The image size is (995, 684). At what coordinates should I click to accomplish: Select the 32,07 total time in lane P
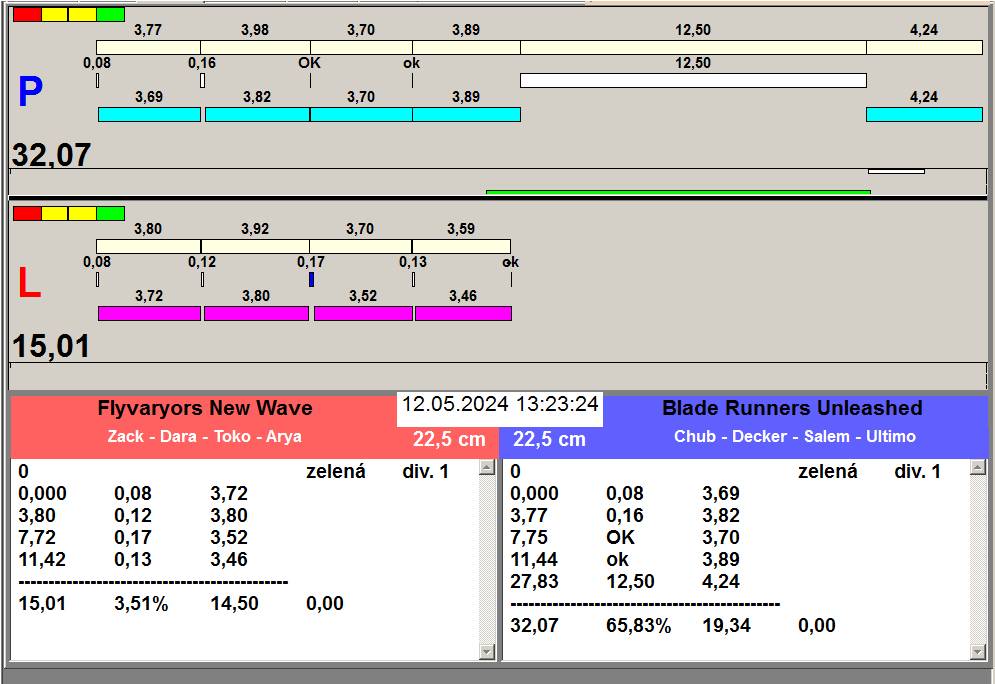tap(52, 155)
